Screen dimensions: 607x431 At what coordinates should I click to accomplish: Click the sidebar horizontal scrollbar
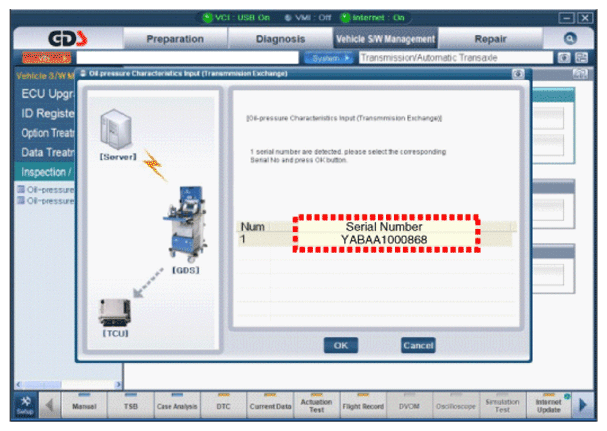point(69,385)
